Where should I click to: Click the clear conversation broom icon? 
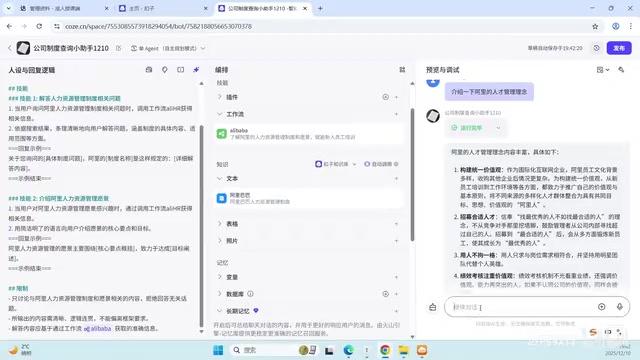click(433, 307)
